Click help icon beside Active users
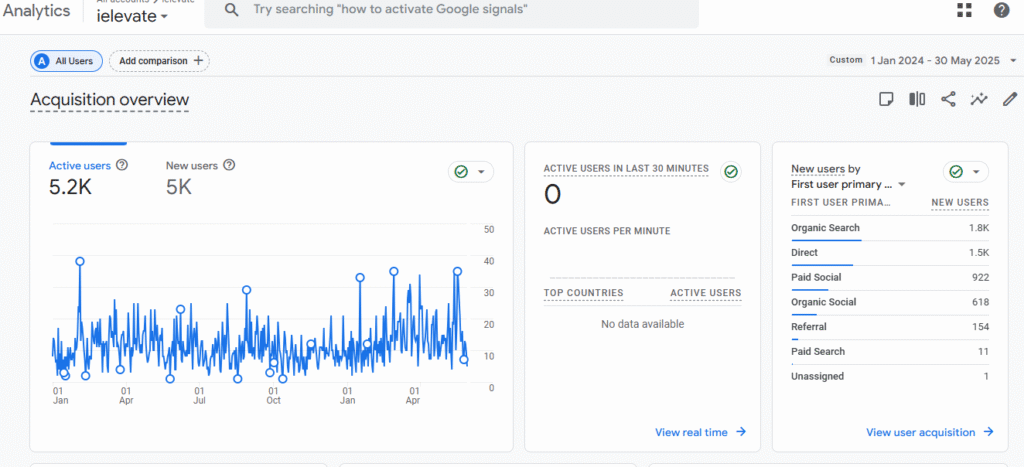Screen dimensions: 1024x467 (x=122, y=165)
